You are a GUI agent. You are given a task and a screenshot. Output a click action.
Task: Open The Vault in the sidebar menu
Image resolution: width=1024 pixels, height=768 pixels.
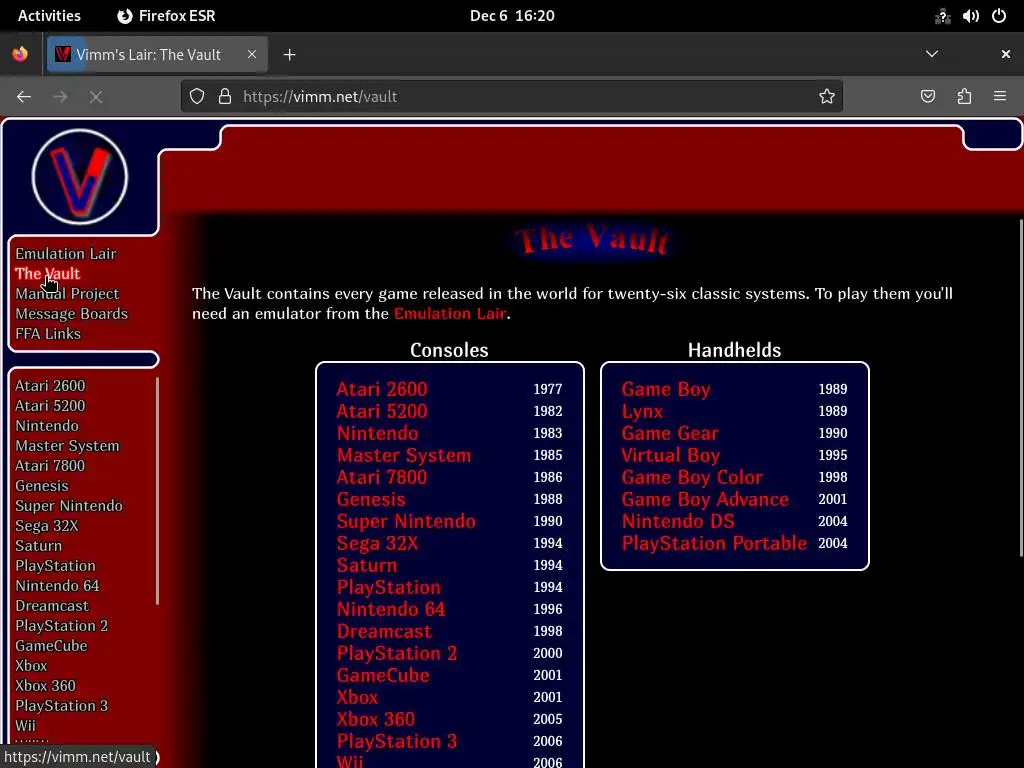(x=48, y=274)
